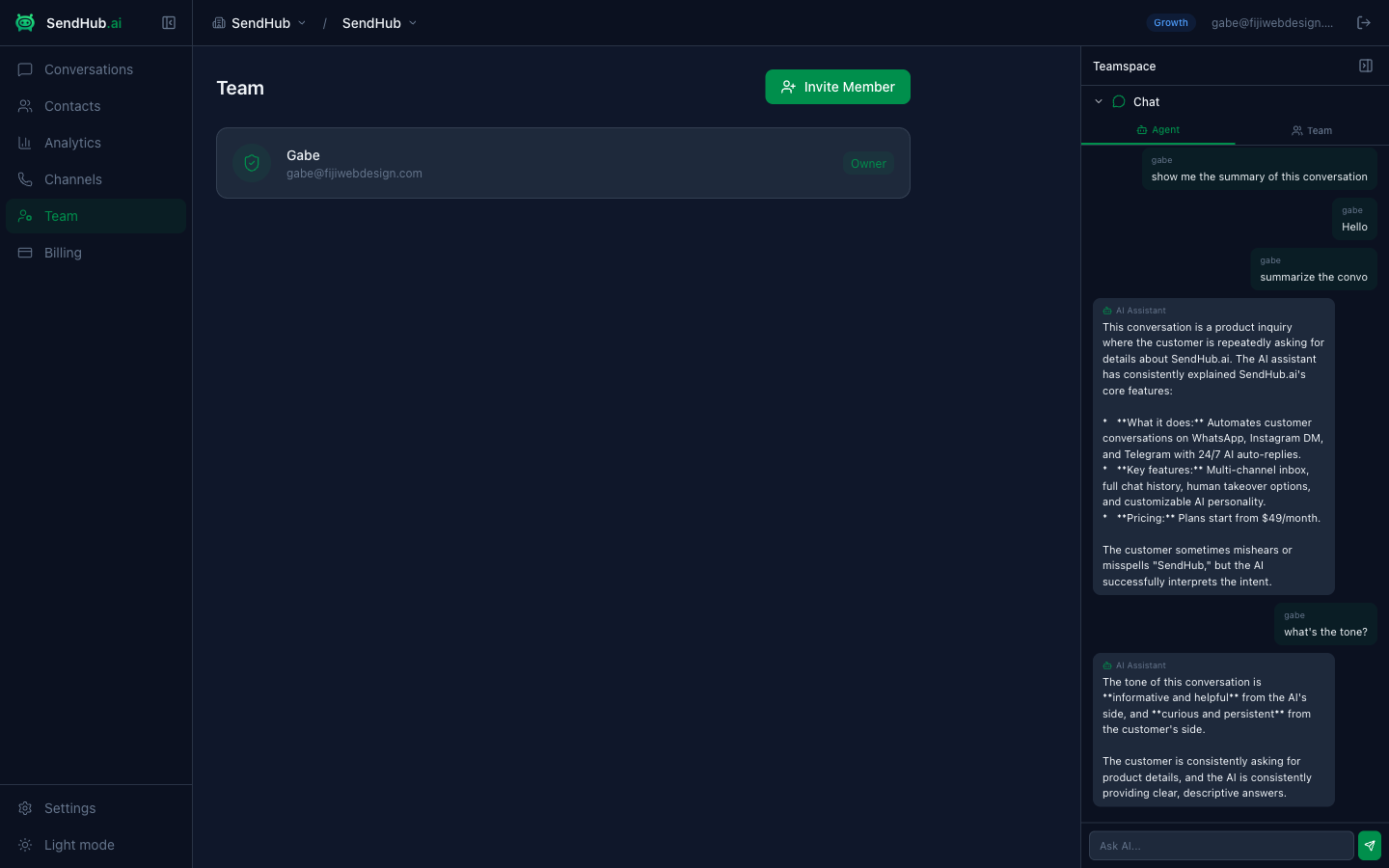Click the Settings gear icon
Image resolution: width=1389 pixels, height=868 pixels.
pyautogui.click(x=25, y=808)
